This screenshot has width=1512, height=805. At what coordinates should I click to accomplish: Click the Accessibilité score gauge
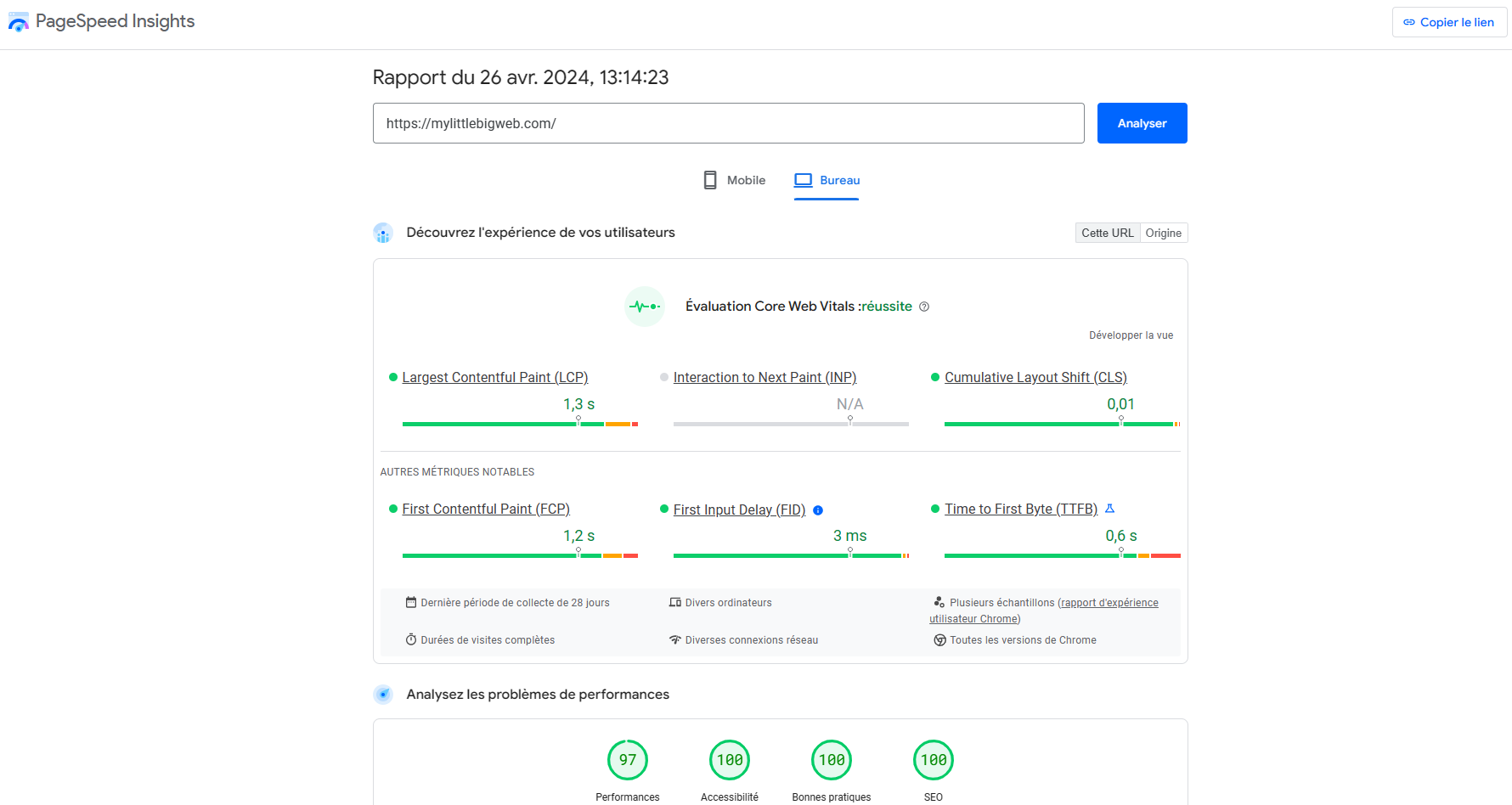tap(730, 760)
